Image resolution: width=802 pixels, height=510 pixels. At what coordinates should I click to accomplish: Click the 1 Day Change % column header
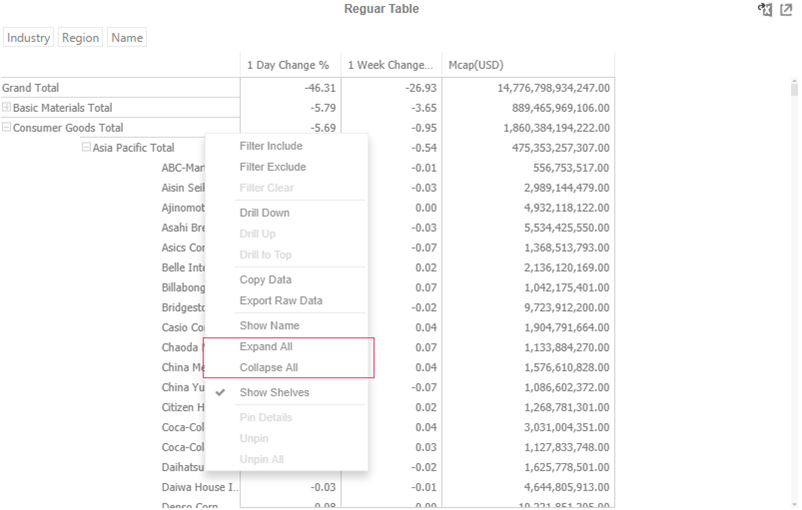[x=288, y=65]
